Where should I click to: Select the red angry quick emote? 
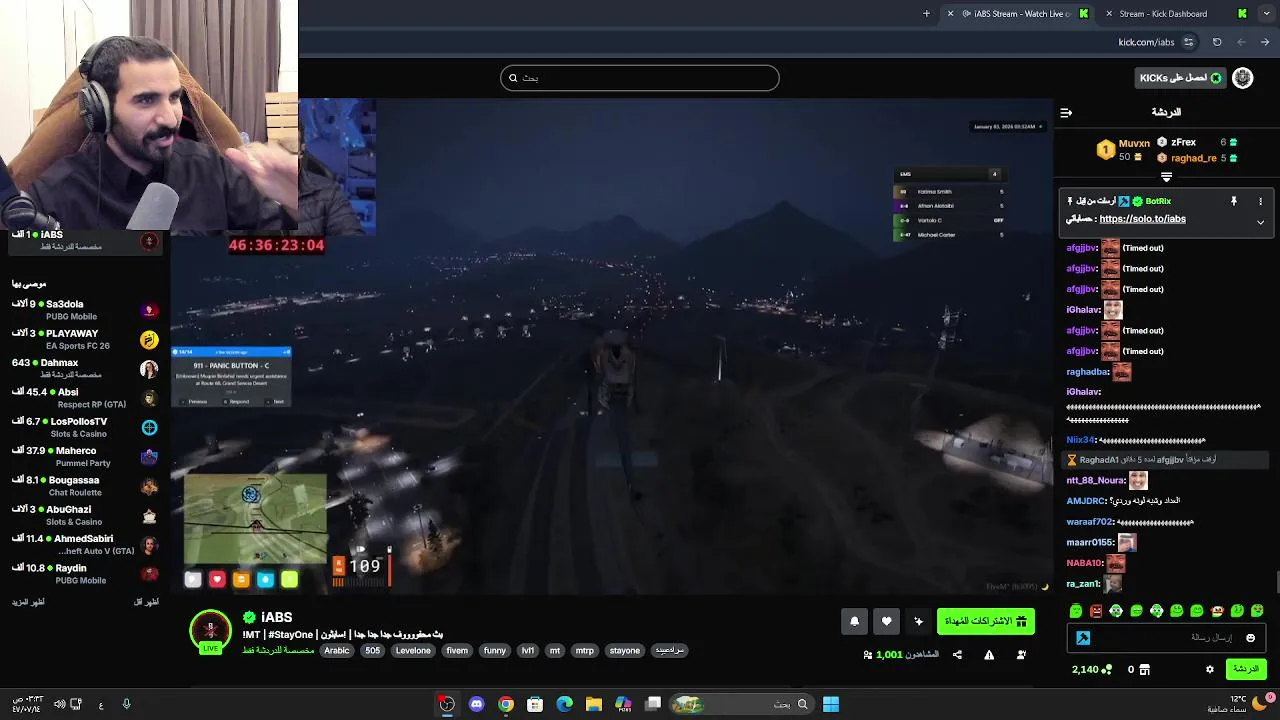[x=1096, y=611]
